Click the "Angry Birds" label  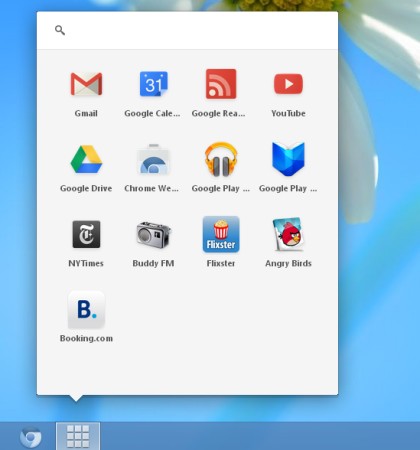(x=288, y=264)
